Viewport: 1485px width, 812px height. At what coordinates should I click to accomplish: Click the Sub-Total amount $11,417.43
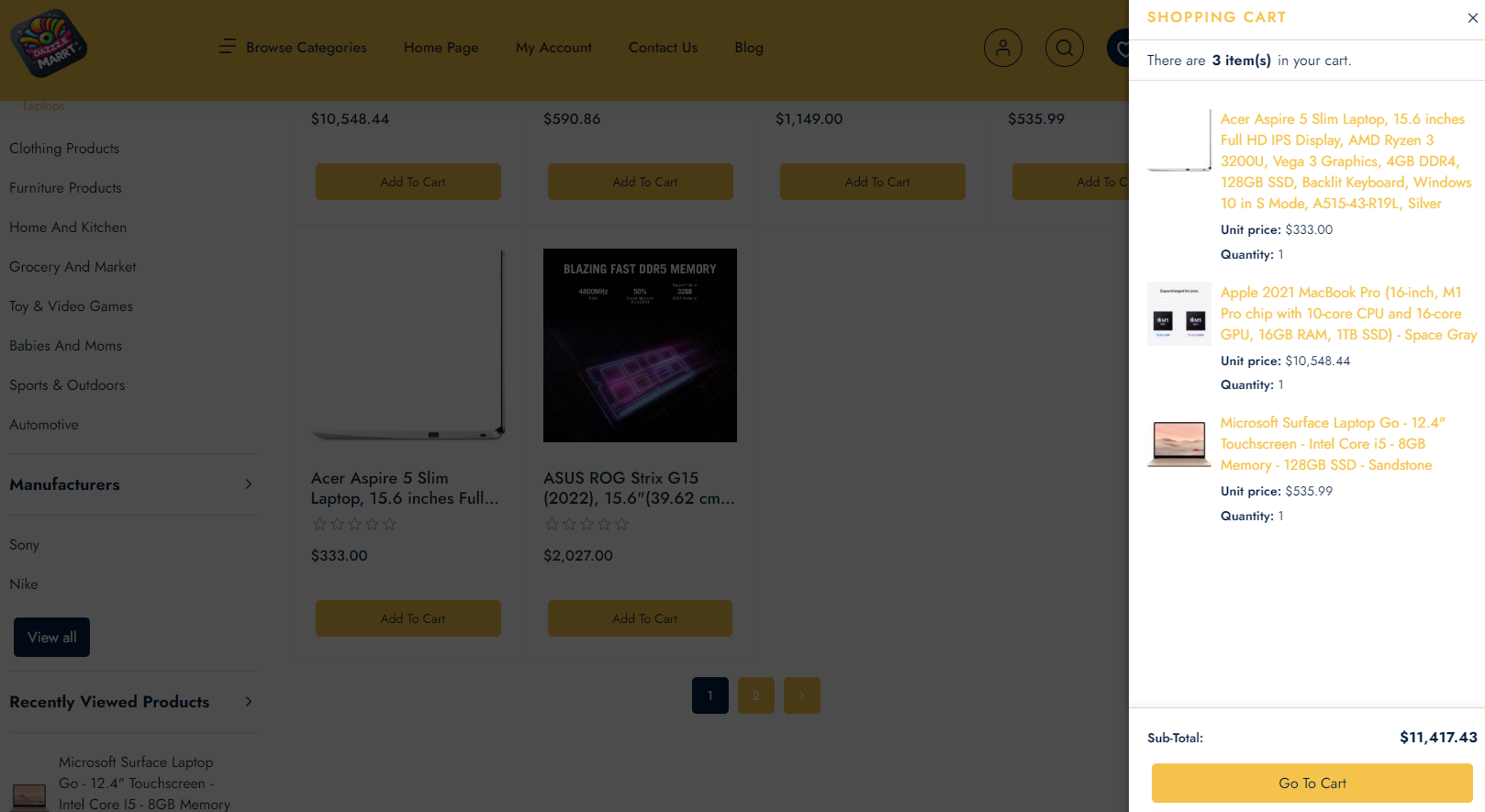pyautogui.click(x=1438, y=738)
